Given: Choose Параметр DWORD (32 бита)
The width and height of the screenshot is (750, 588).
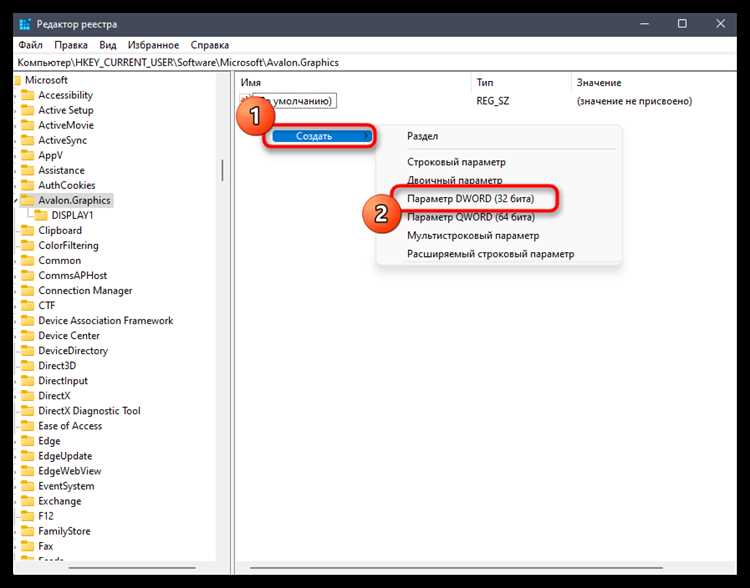Looking at the screenshot, I should (x=470, y=198).
